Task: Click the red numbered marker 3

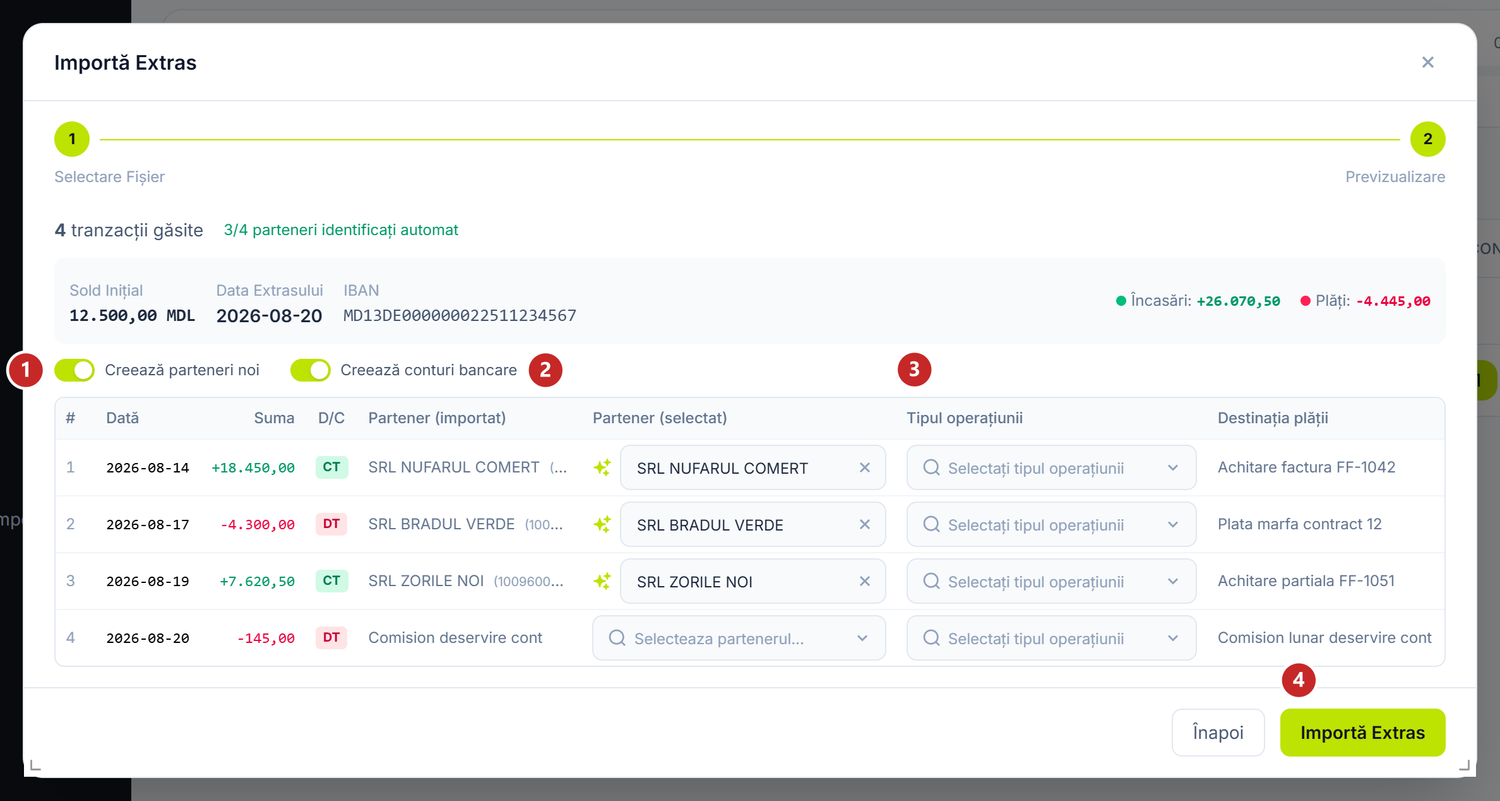Action: coord(914,369)
